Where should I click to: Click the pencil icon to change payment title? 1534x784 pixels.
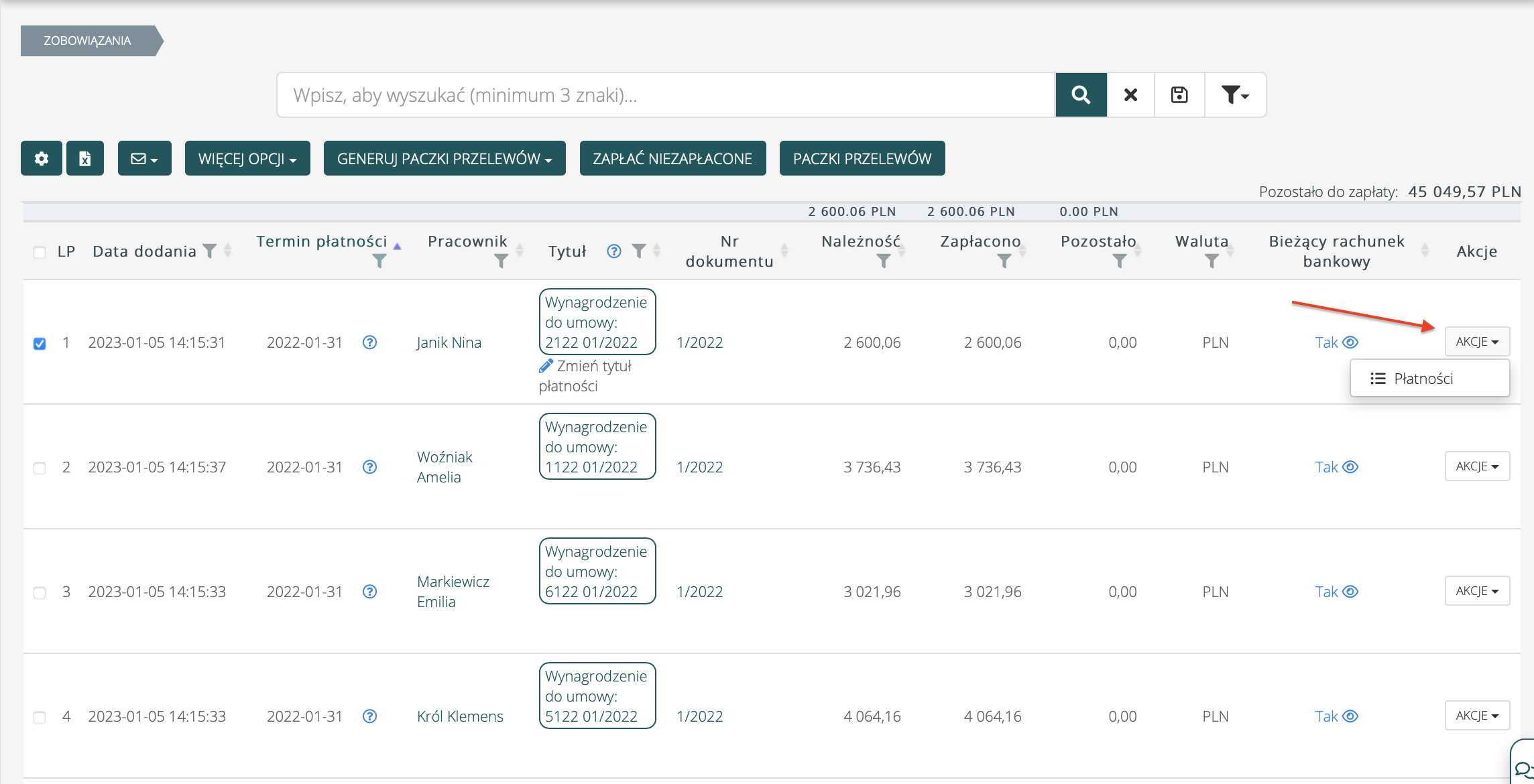point(546,366)
